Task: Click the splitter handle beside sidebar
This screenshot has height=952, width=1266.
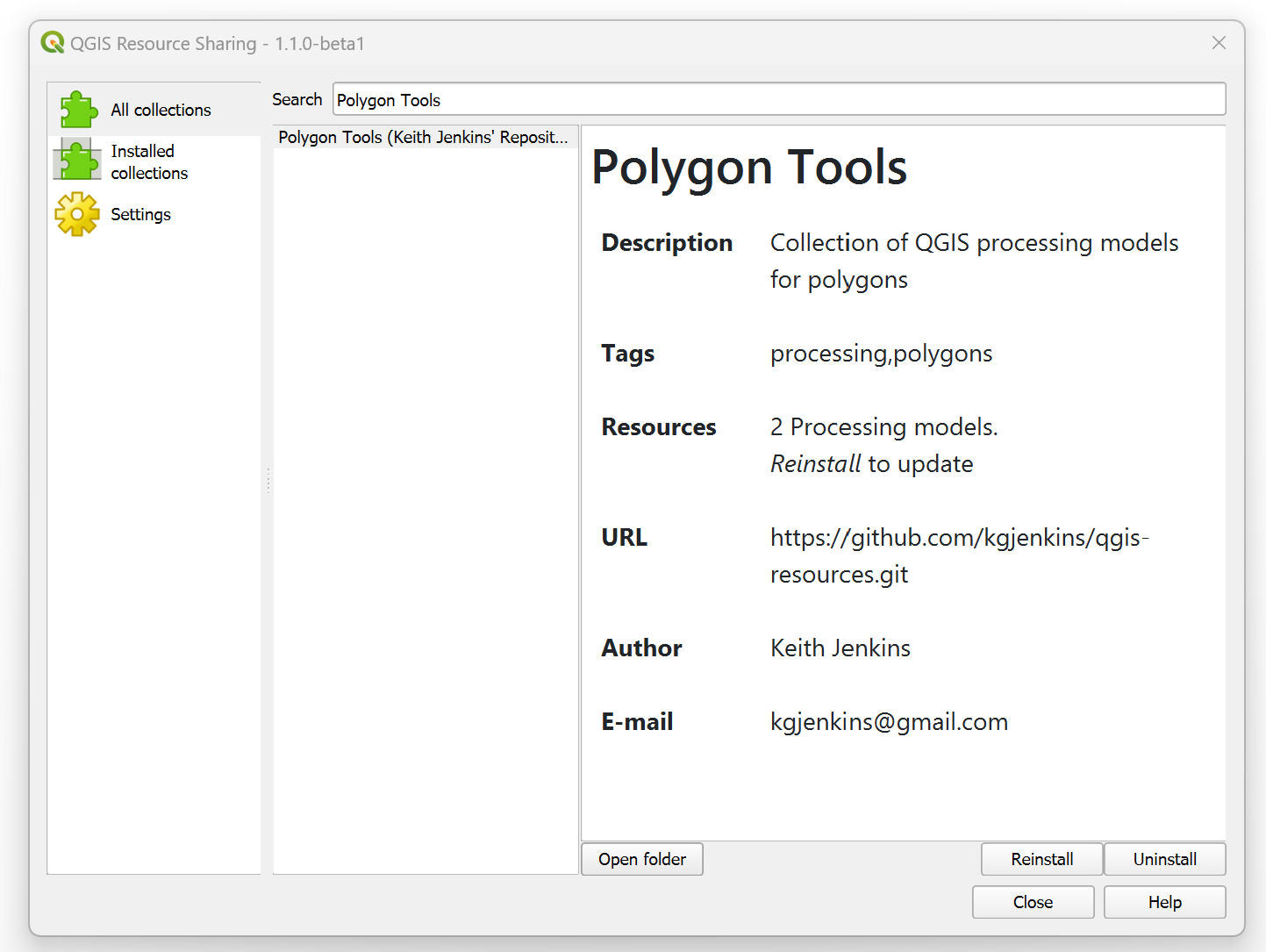Action: [268, 480]
